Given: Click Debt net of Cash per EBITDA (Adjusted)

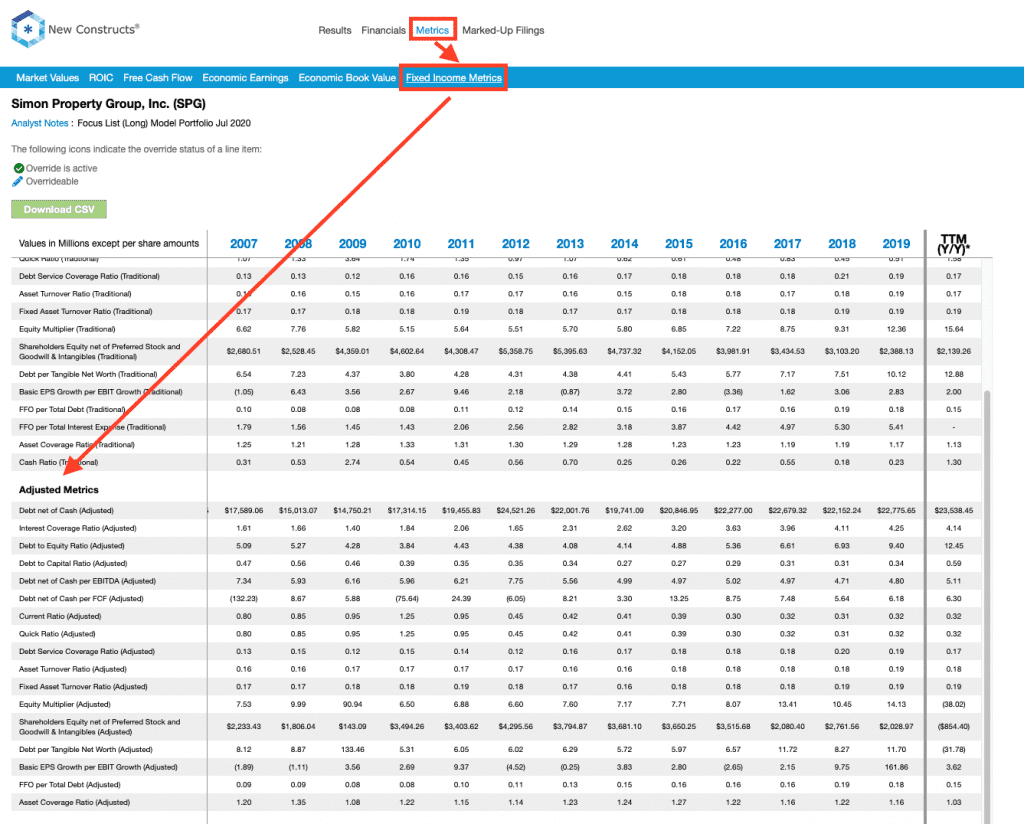Looking at the screenshot, I should click(88, 581).
